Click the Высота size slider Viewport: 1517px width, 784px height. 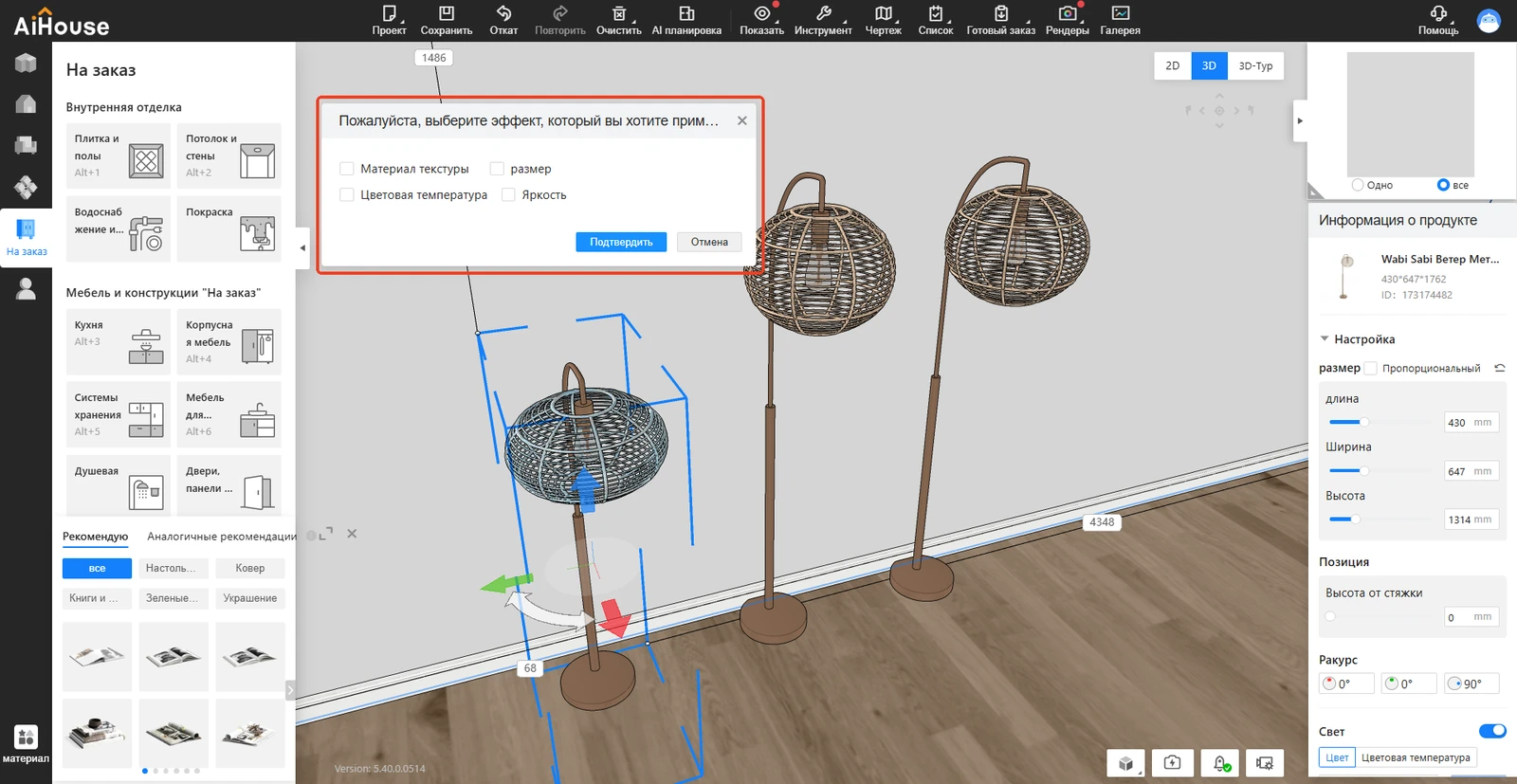[1356, 520]
